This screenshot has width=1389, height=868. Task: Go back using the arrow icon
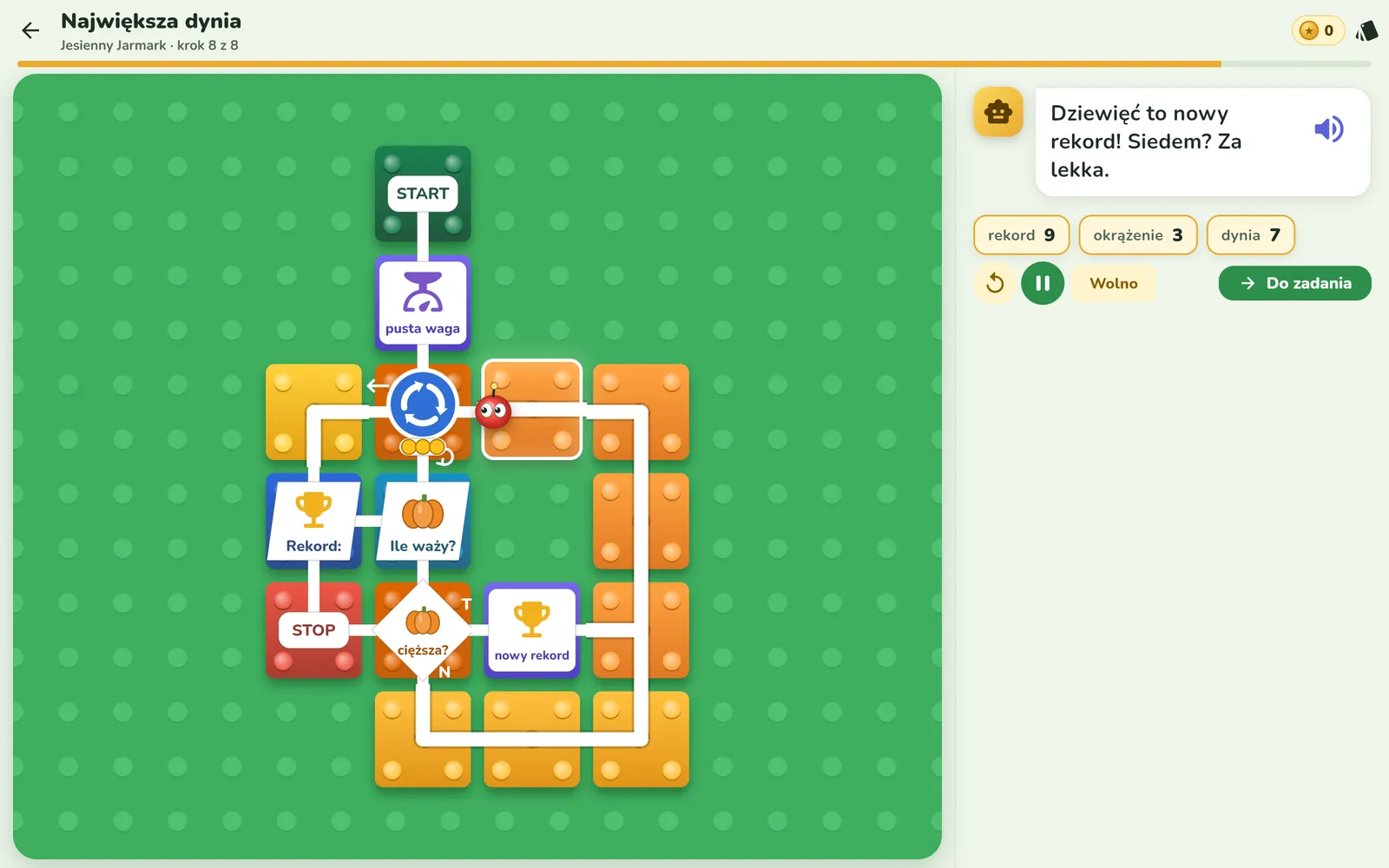[x=30, y=31]
